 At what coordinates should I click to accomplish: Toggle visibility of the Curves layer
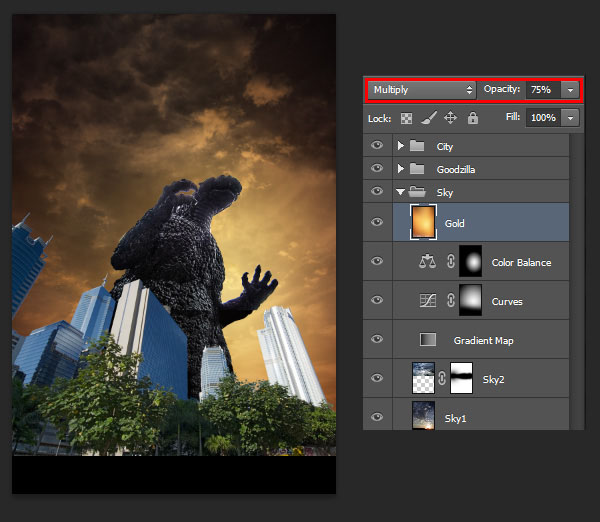coord(377,300)
